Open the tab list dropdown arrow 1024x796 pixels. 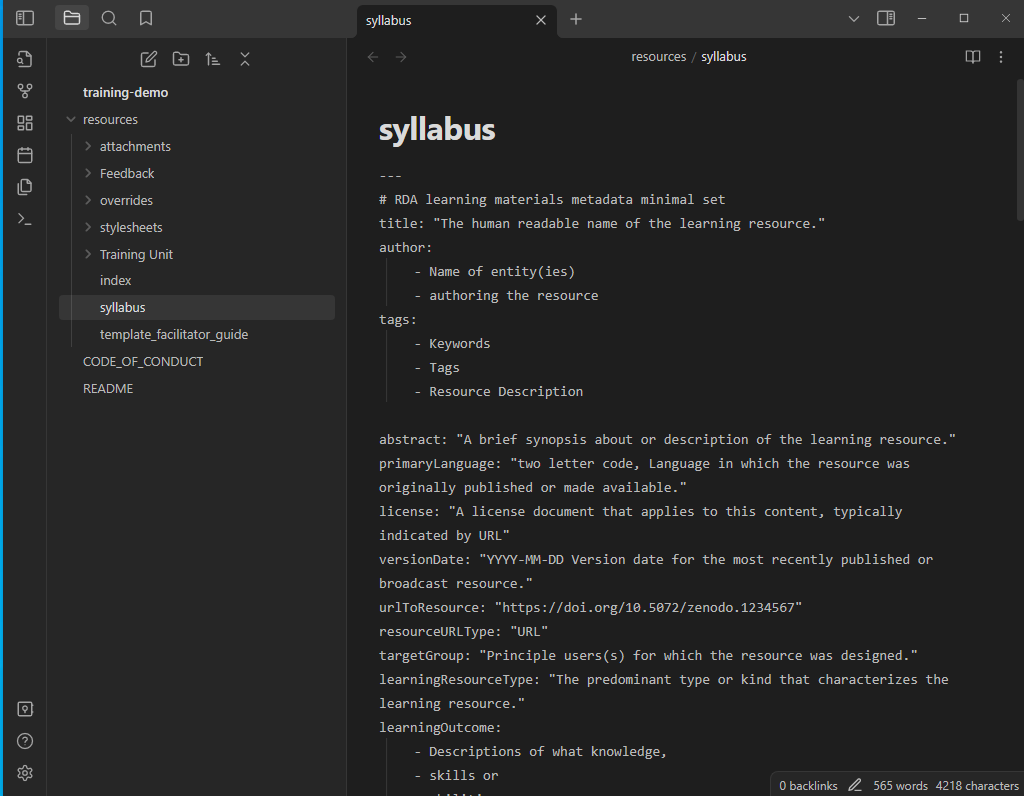(853, 18)
